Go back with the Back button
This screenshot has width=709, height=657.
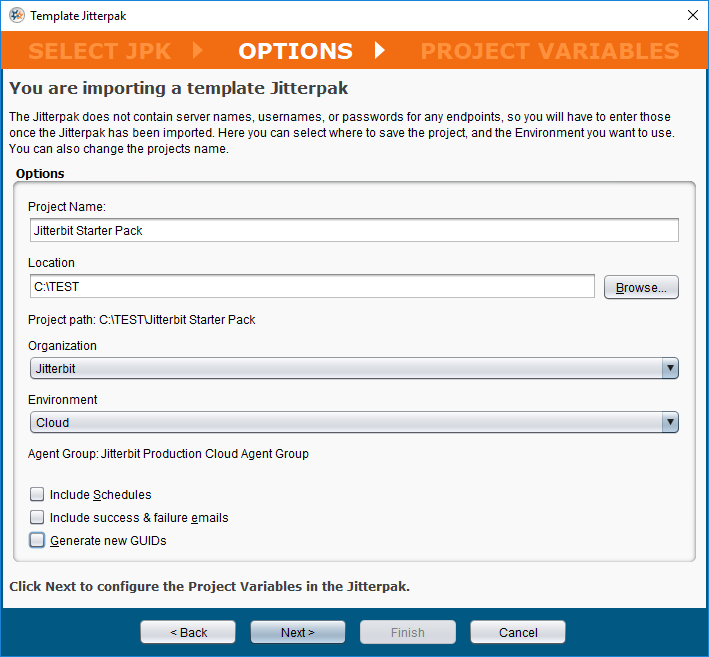[x=188, y=632]
